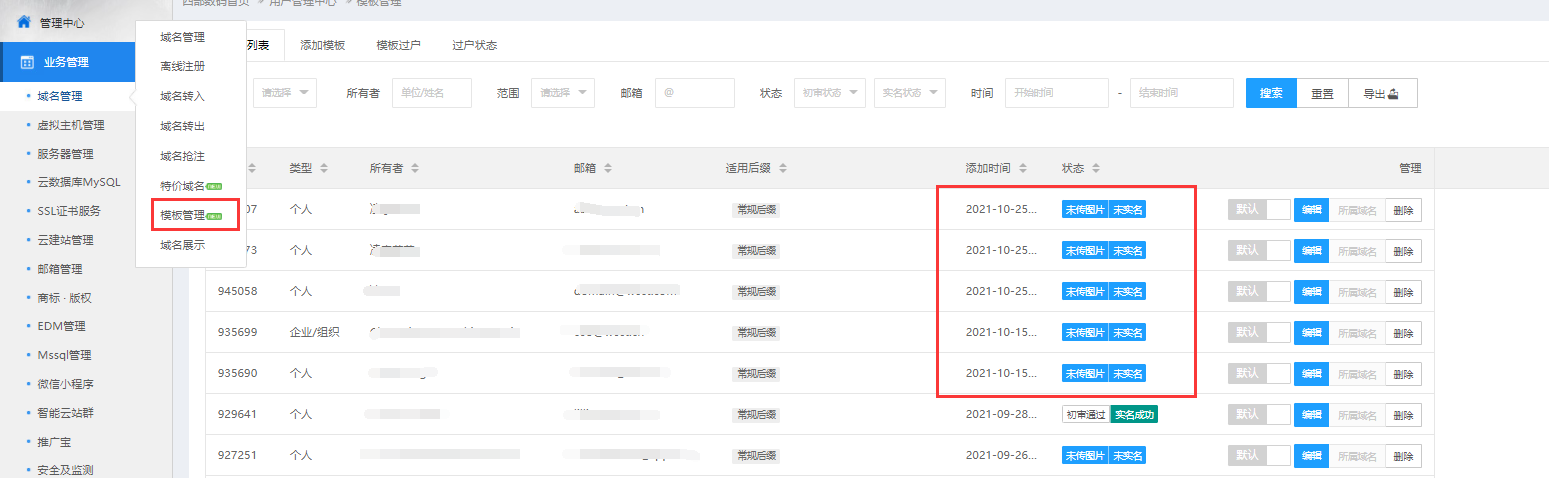This screenshot has width=1549, height=478.
Task: Open the 实名状态 dropdown filter
Action: (909, 93)
